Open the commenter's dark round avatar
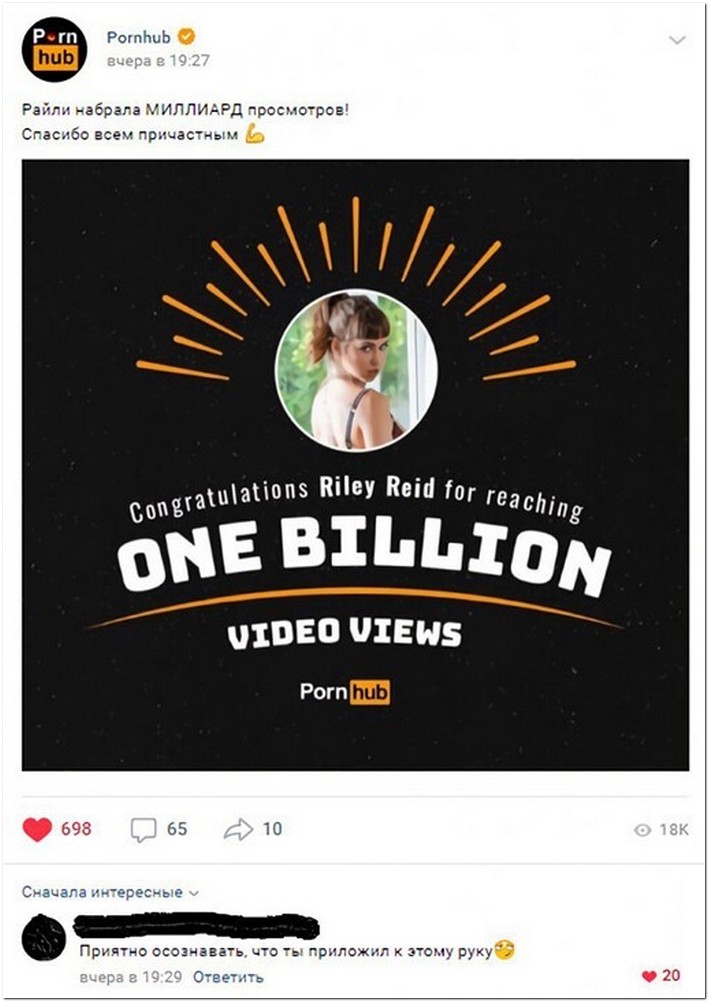 [x=44, y=938]
